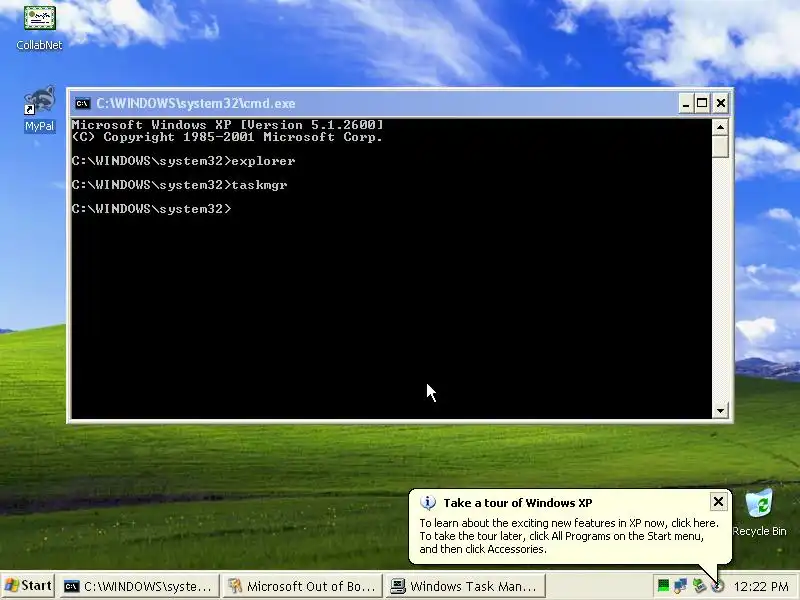The image size is (800, 600).
Task: Select the MyPal desktop icon
Action: coord(39,109)
